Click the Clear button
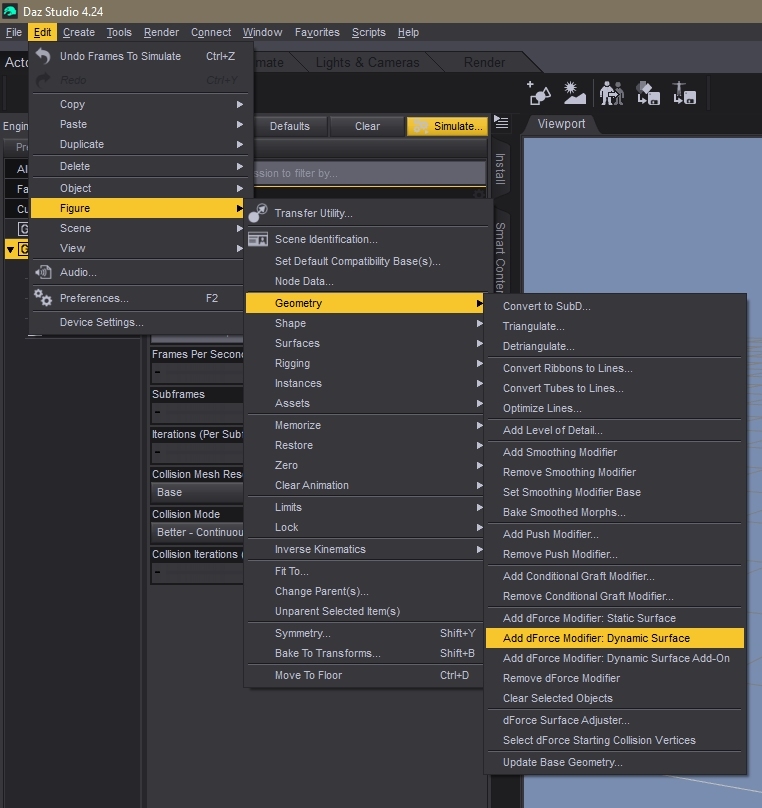The height and width of the screenshot is (808, 762). click(x=367, y=126)
